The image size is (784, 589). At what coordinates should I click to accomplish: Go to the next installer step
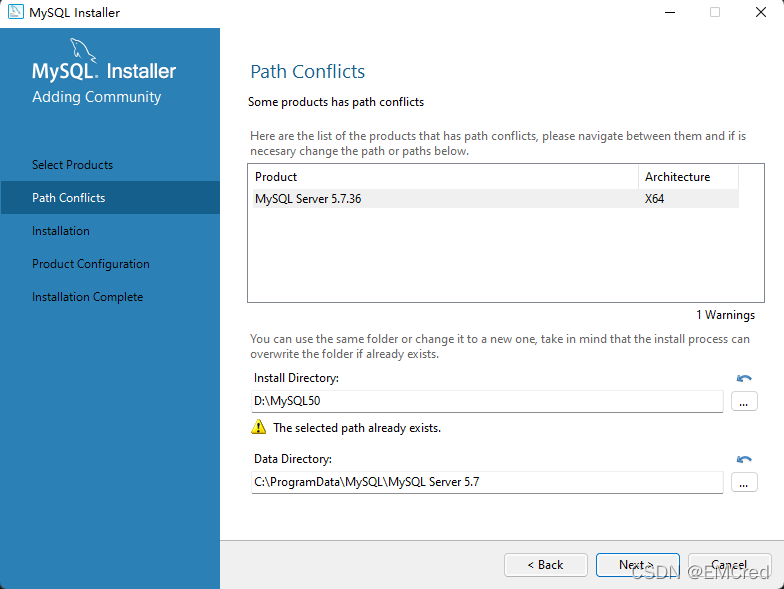coord(638,565)
